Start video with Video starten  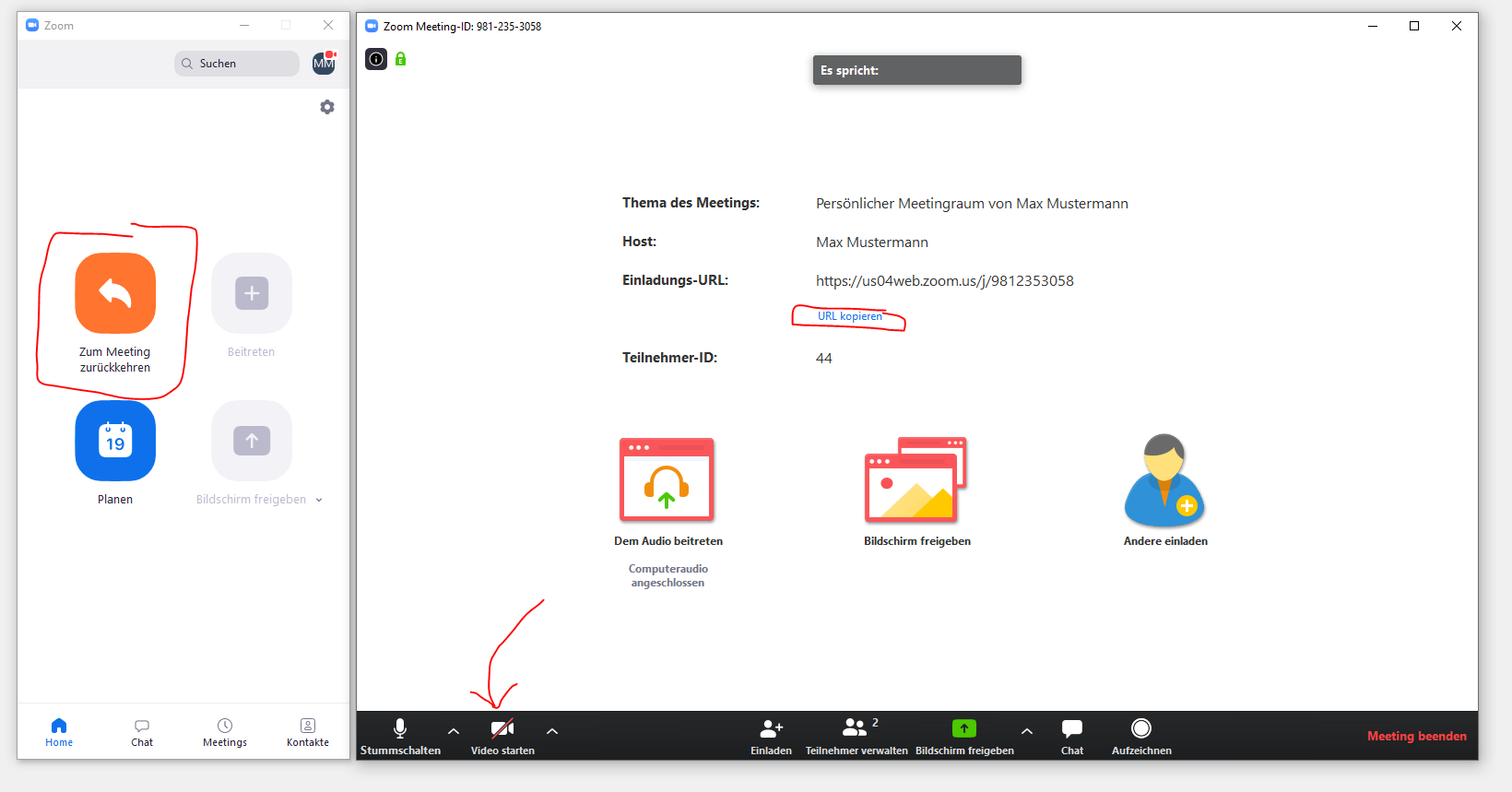[x=502, y=737]
